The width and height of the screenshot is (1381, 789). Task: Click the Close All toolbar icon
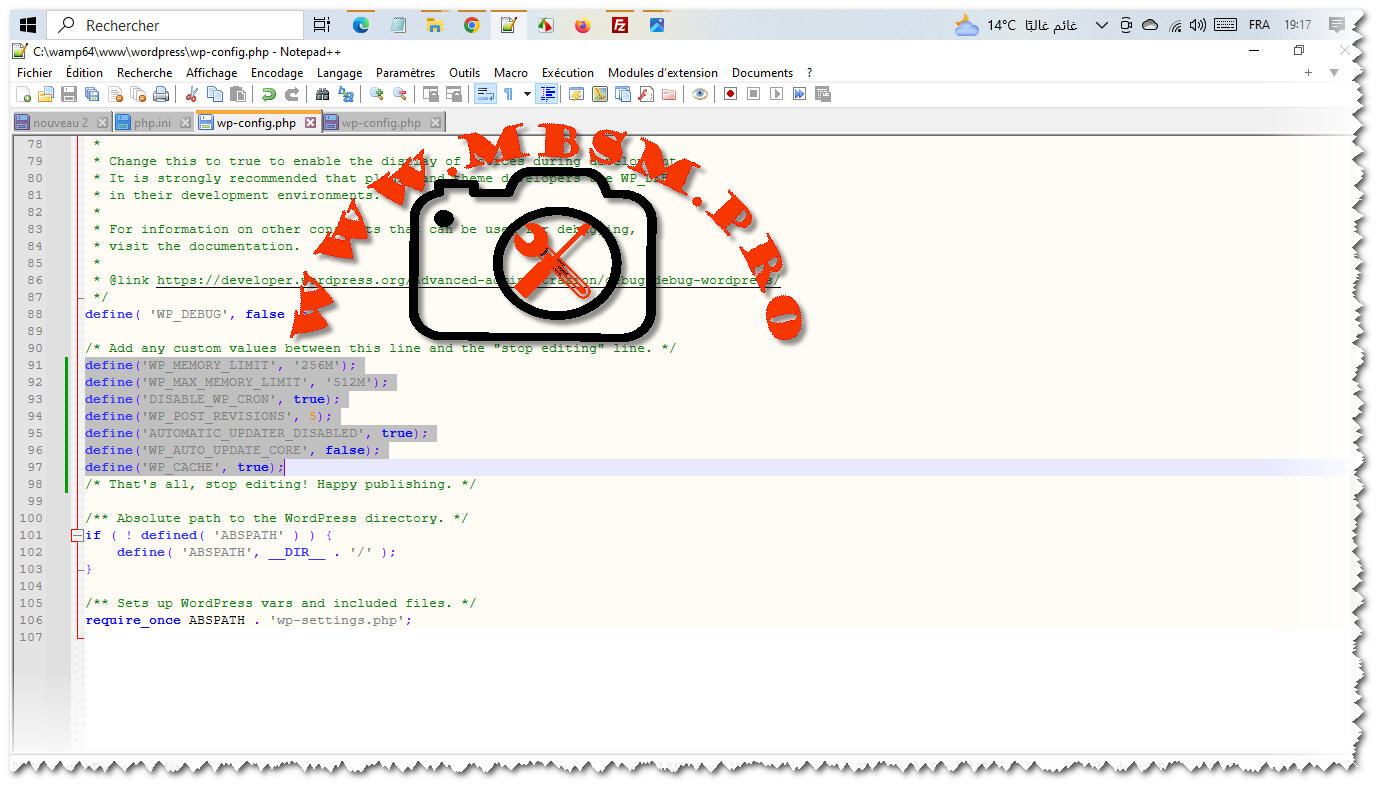138,94
